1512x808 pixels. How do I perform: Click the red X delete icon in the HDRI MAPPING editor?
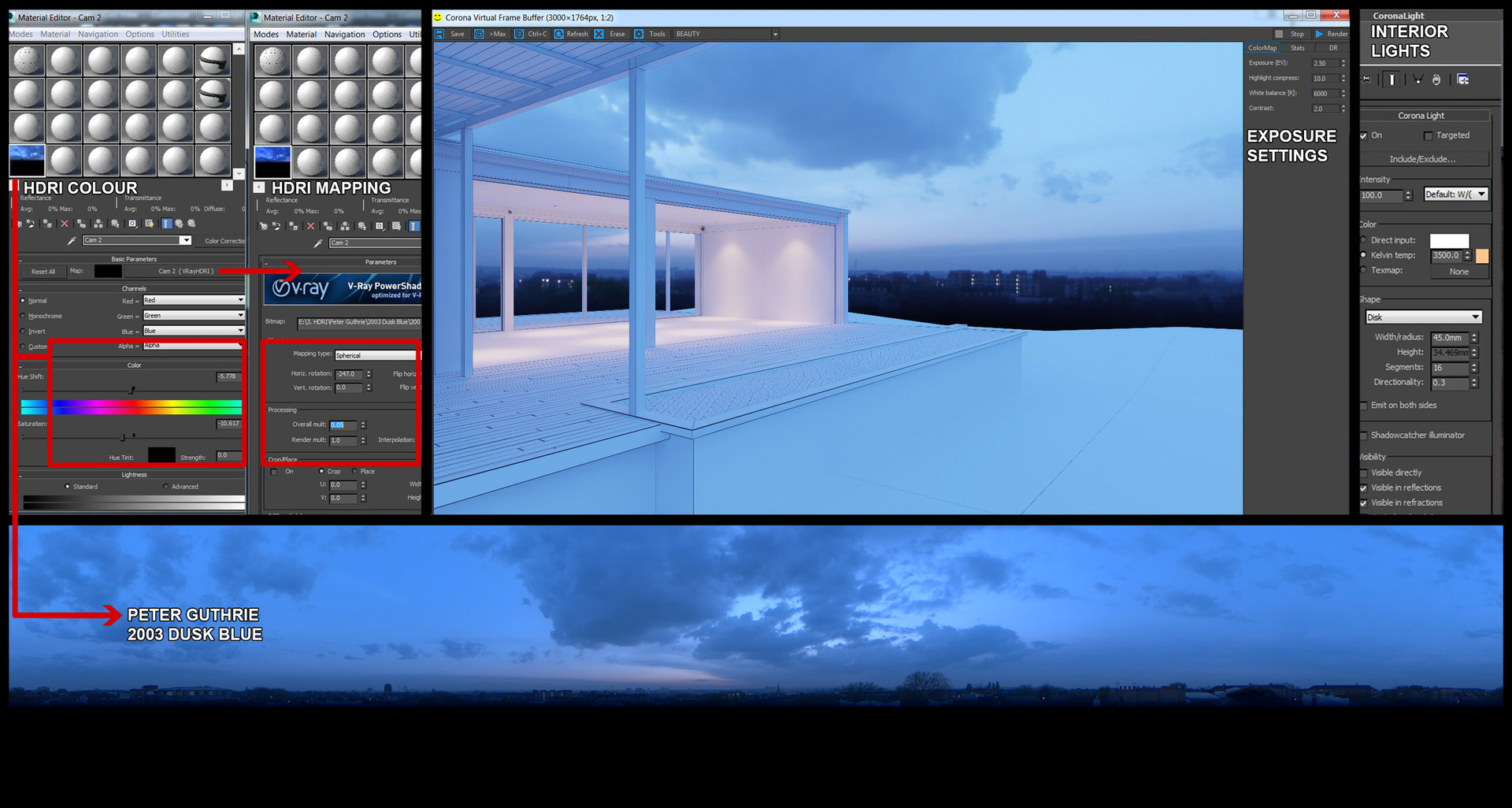pyautogui.click(x=310, y=226)
